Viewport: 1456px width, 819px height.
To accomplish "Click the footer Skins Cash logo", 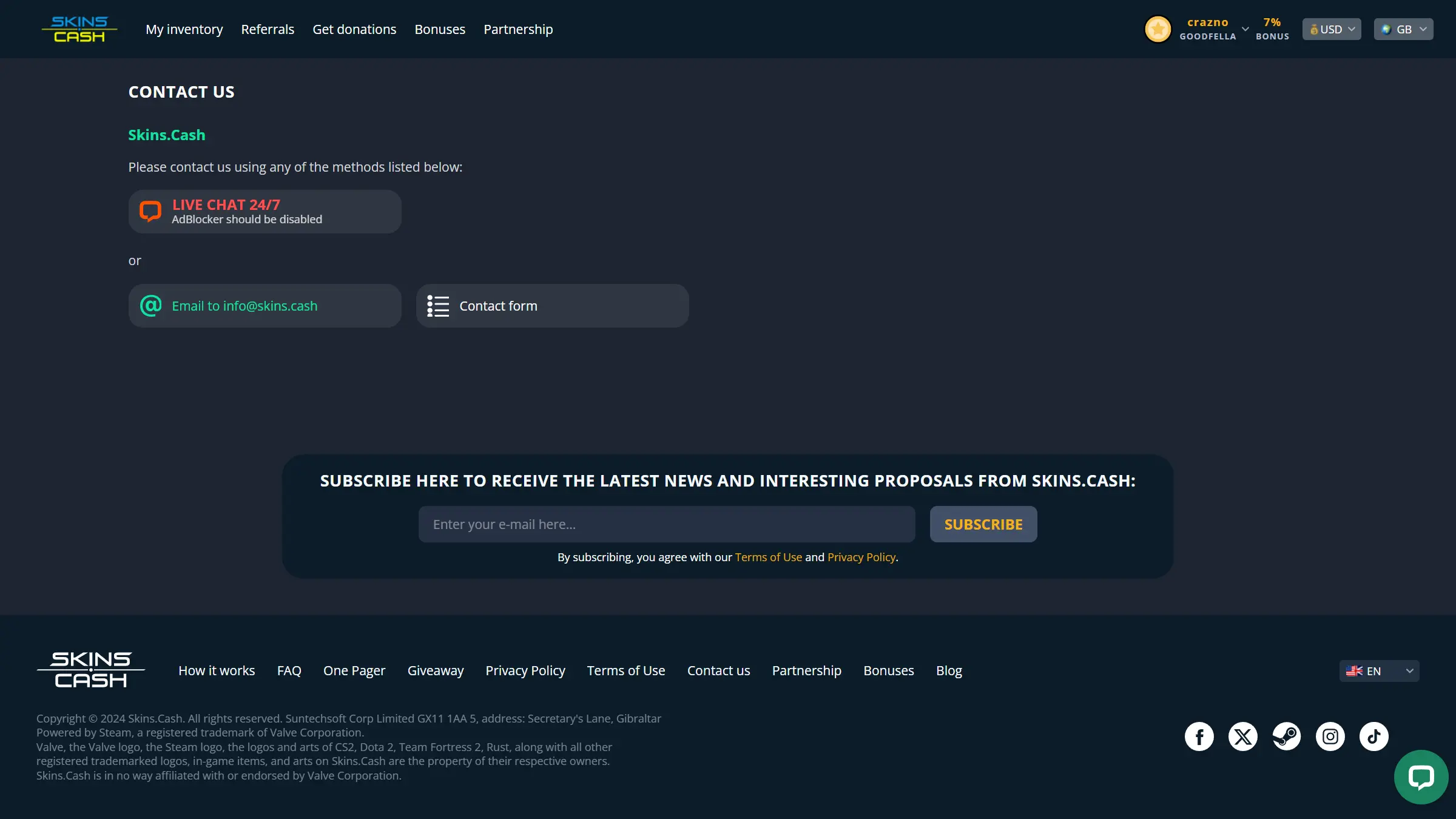I will [x=91, y=670].
